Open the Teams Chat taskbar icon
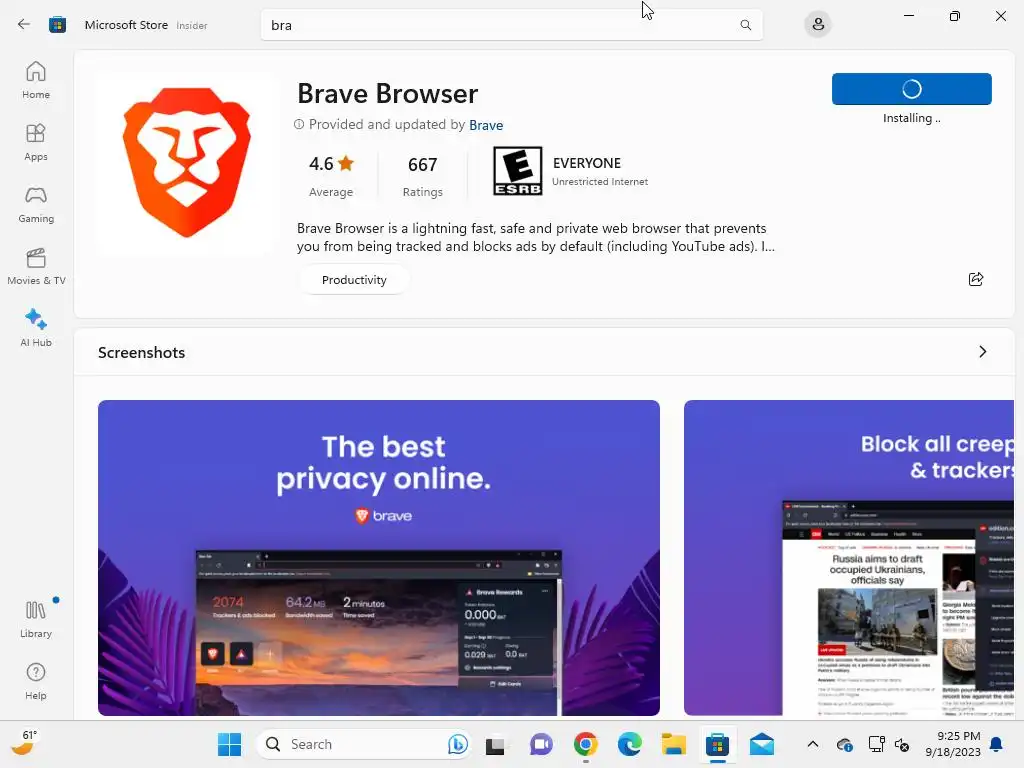Viewport: 1024px width, 768px height. [541, 744]
